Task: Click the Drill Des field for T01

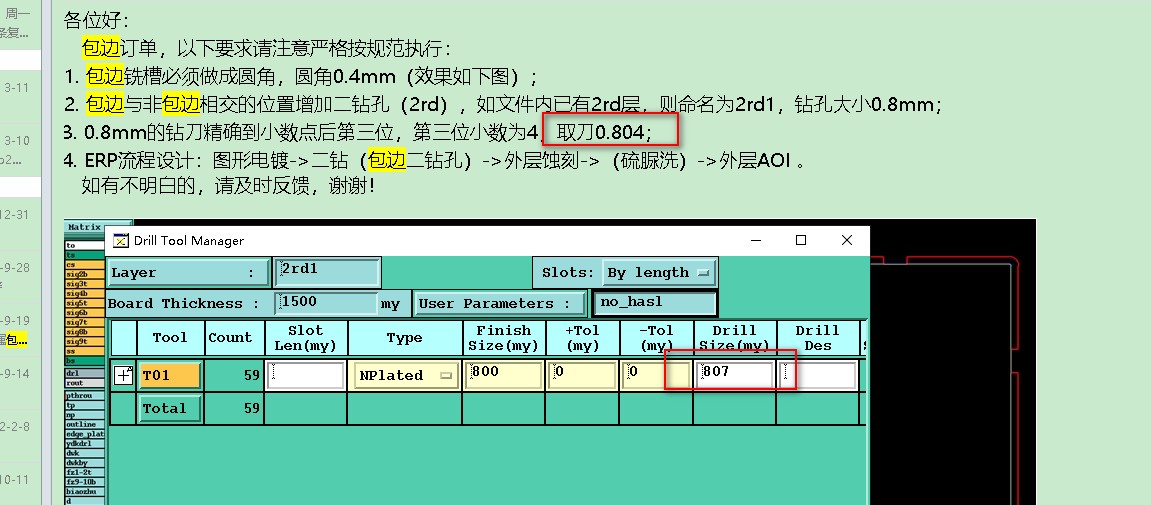Action: click(x=817, y=375)
